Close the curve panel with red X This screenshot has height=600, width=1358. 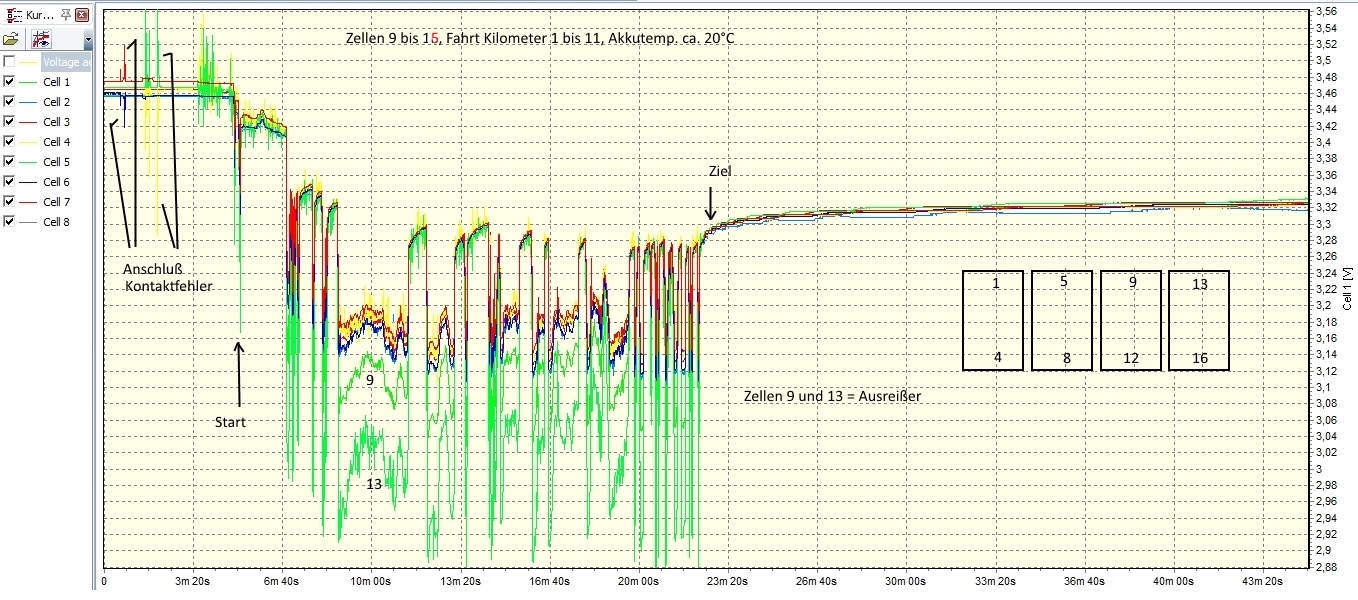point(82,15)
